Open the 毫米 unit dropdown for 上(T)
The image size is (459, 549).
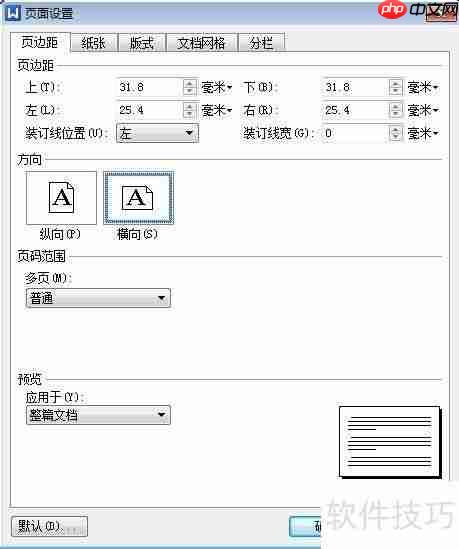pyautogui.click(x=216, y=87)
